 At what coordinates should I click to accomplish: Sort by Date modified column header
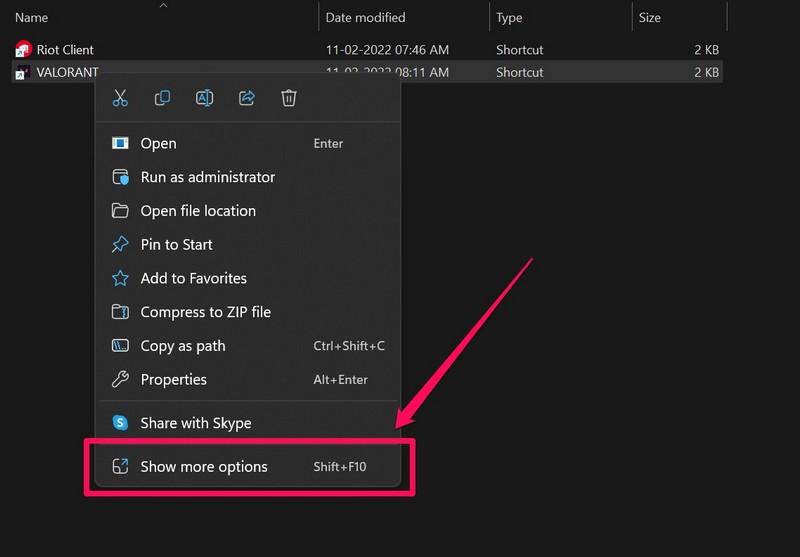tap(365, 17)
